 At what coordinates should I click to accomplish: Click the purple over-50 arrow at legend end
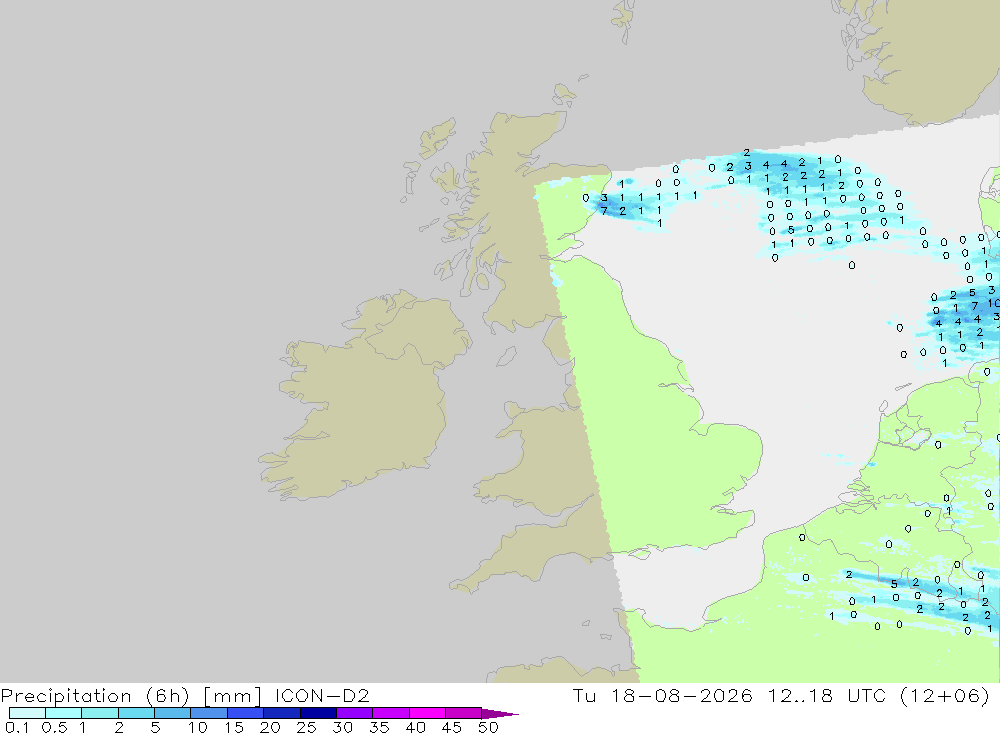click(x=499, y=714)
